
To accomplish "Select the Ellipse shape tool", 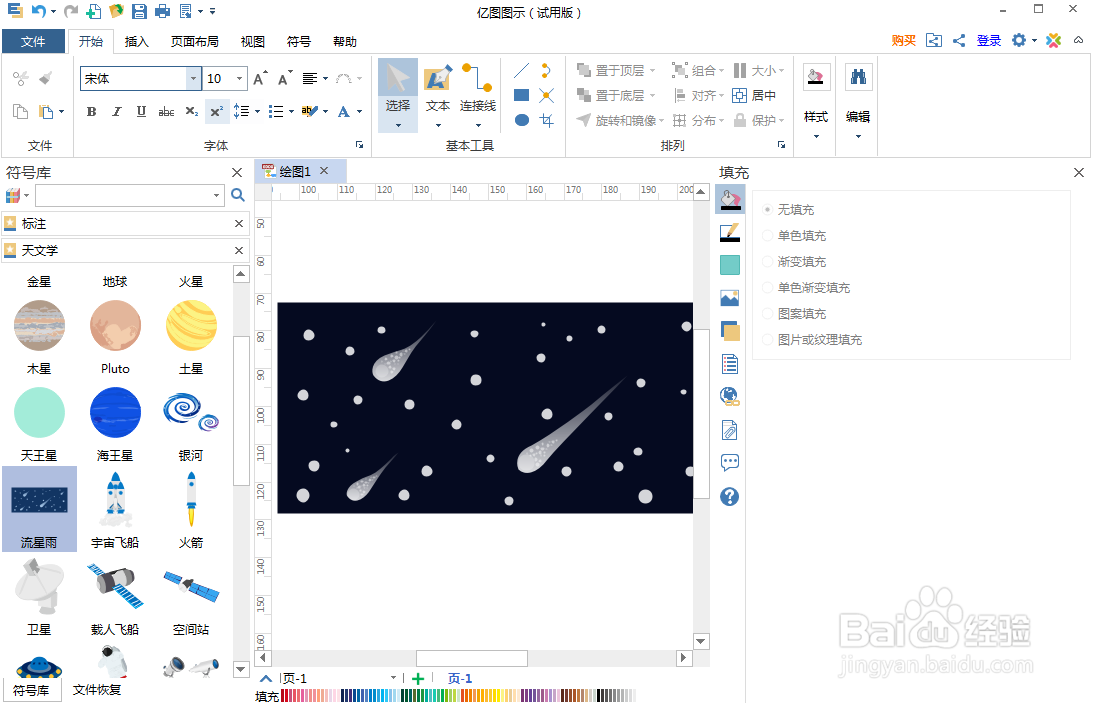I will (x=521, y=120).
